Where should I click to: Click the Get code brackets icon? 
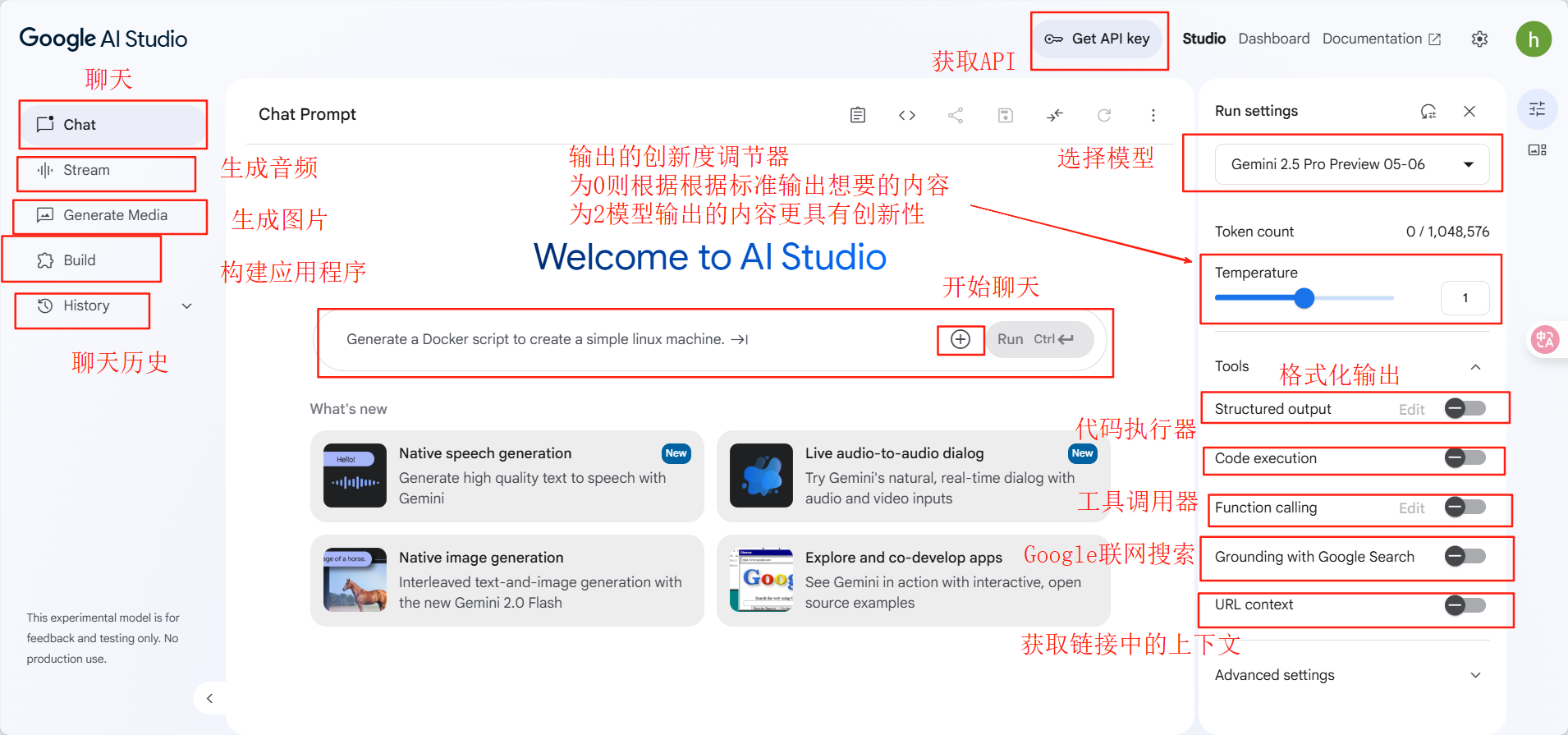click(907, 115)
